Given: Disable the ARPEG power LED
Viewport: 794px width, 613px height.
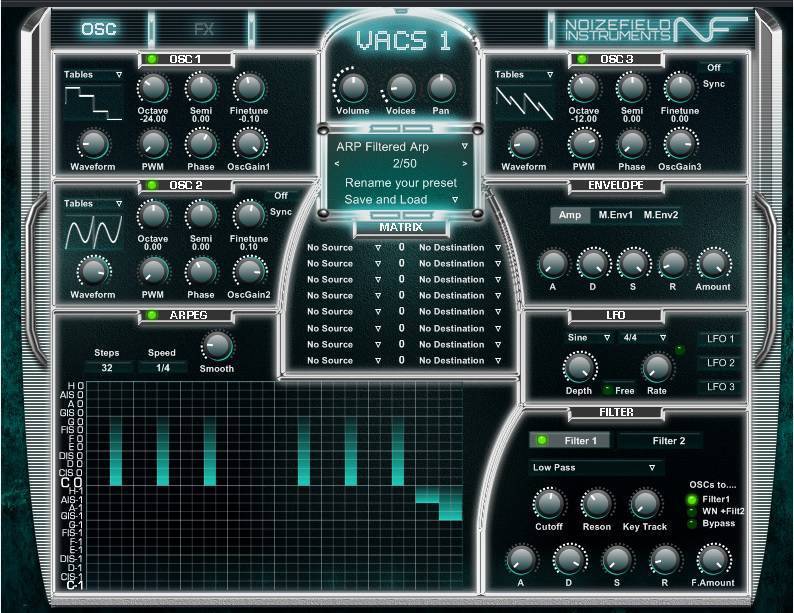Looking at the screenshot, I should pos(152,316).
